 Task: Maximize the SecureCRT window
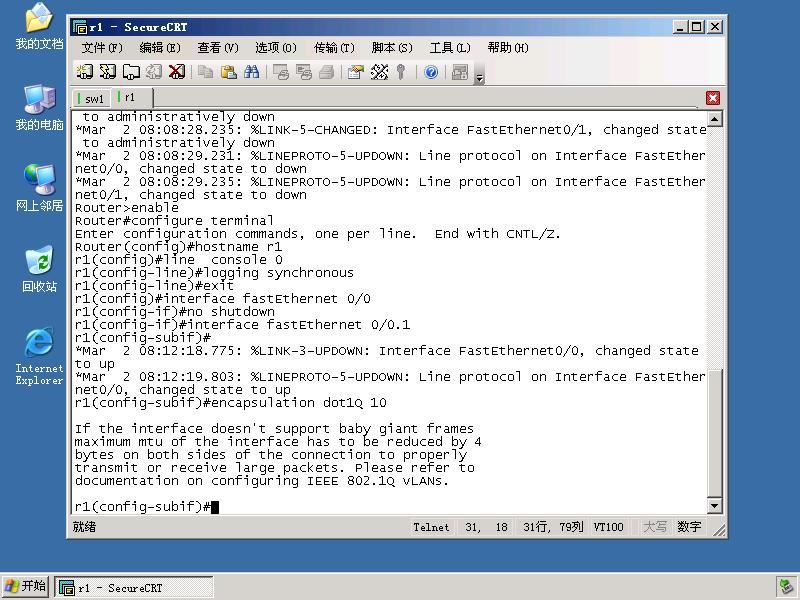tap(696, 27)
